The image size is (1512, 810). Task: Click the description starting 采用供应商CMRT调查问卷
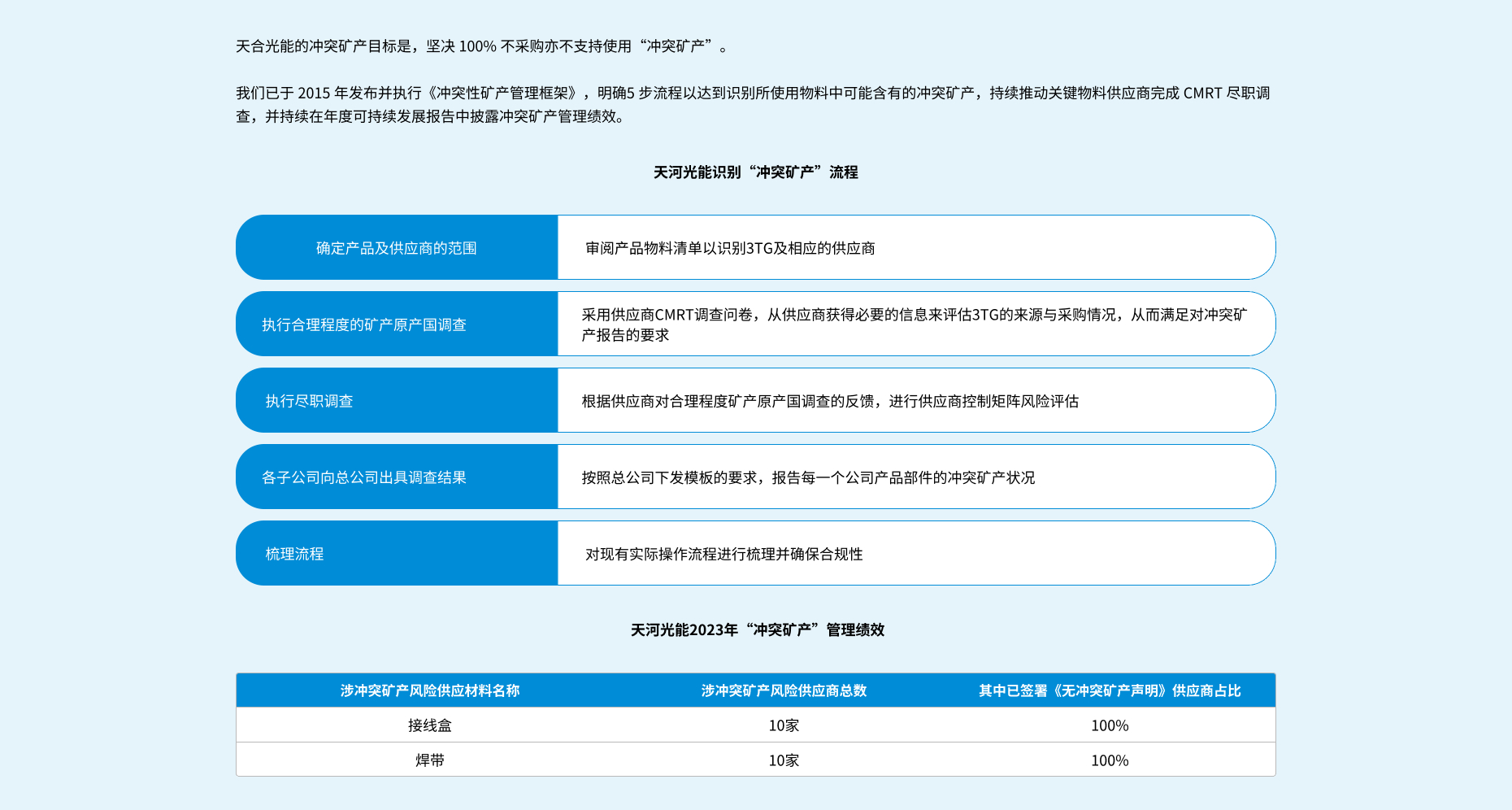[914, 324]
